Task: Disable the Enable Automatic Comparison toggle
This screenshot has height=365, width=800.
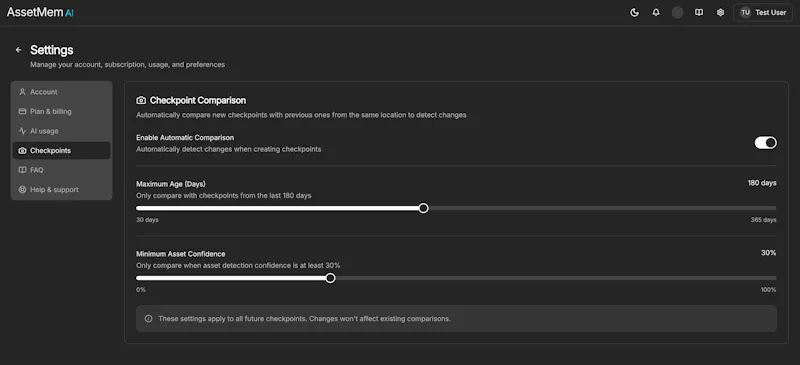Action: pos(765,142)
